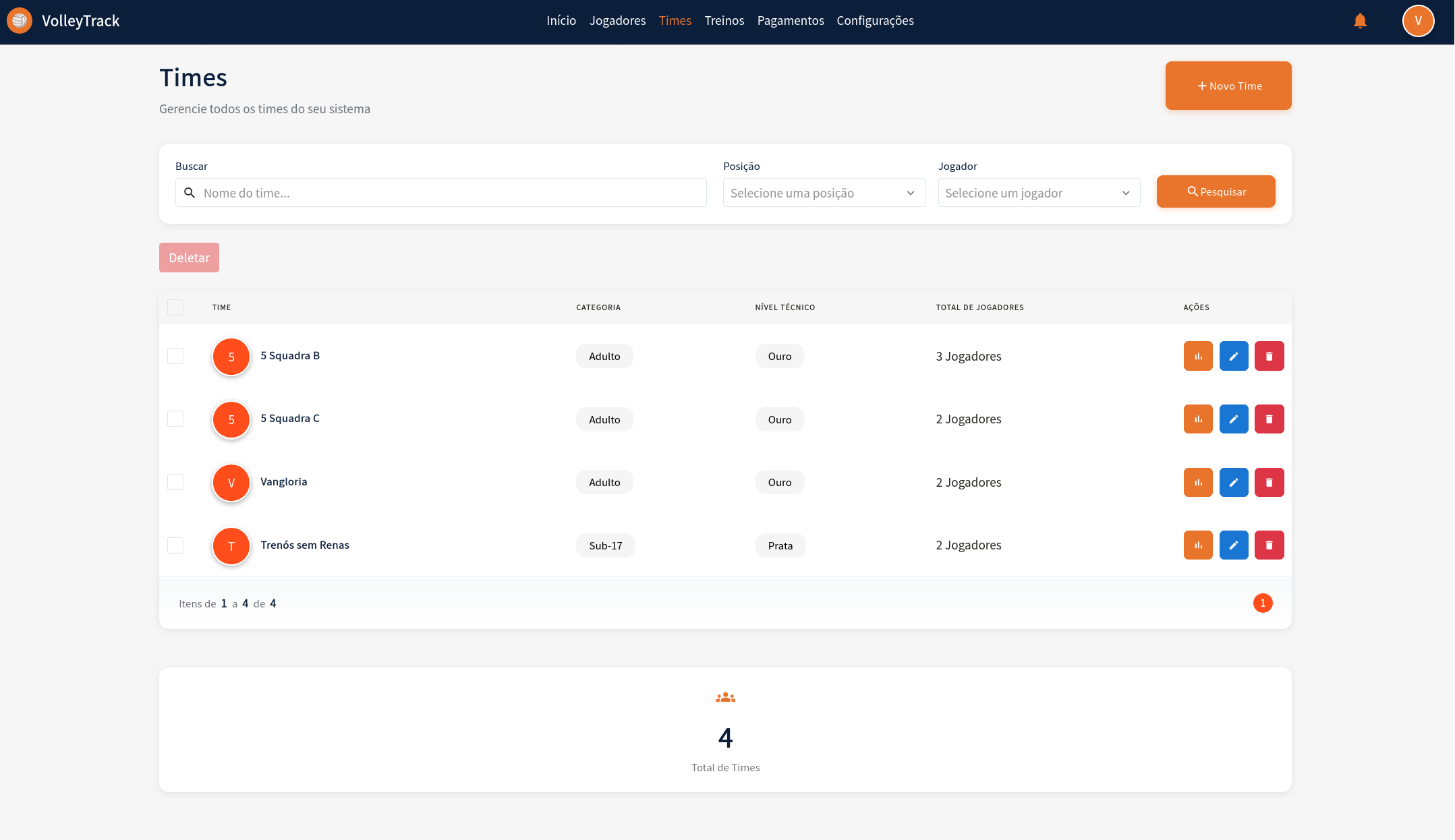
Task: Open statistics for Trenós sem Renas
Action: click(1198, 545)
